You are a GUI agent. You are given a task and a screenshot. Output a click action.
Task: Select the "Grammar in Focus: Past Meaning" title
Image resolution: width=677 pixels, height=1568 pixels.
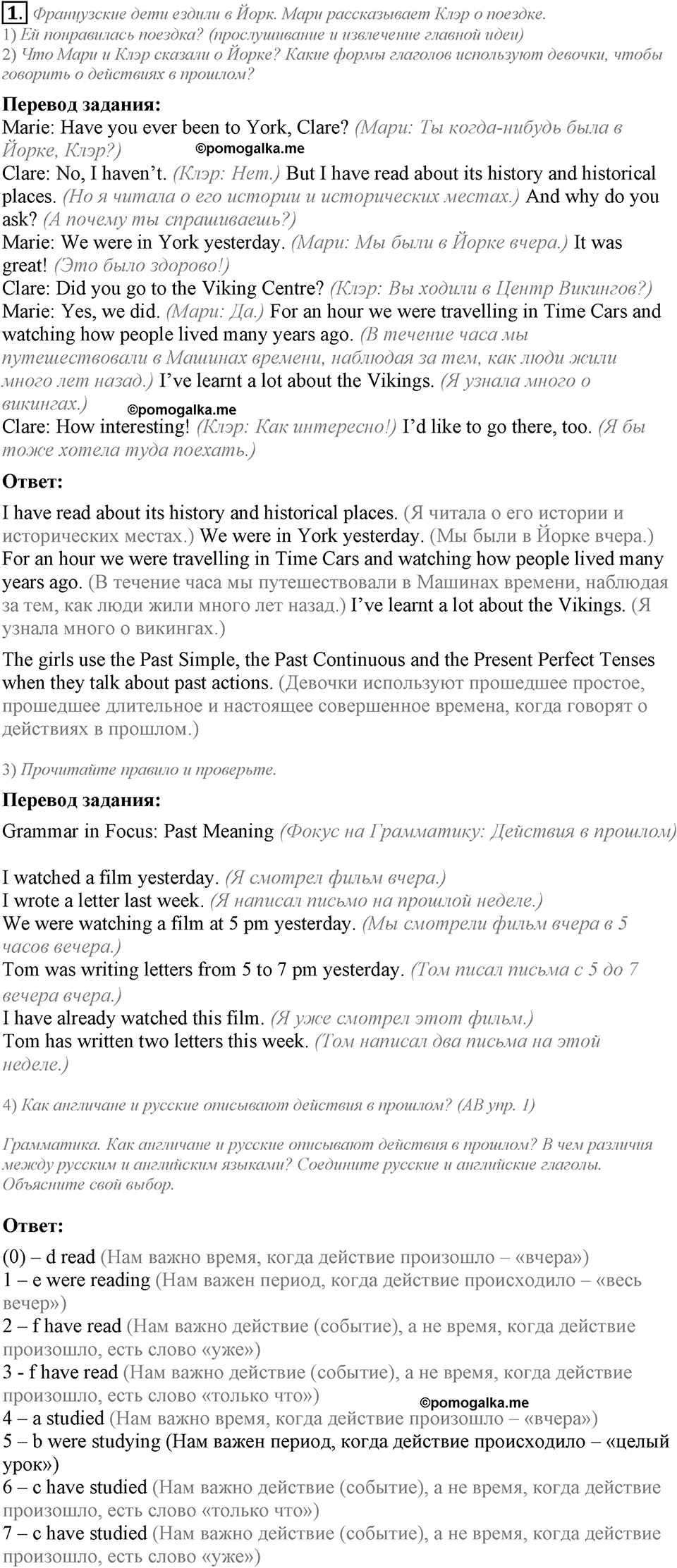click(x=138, y=832)
